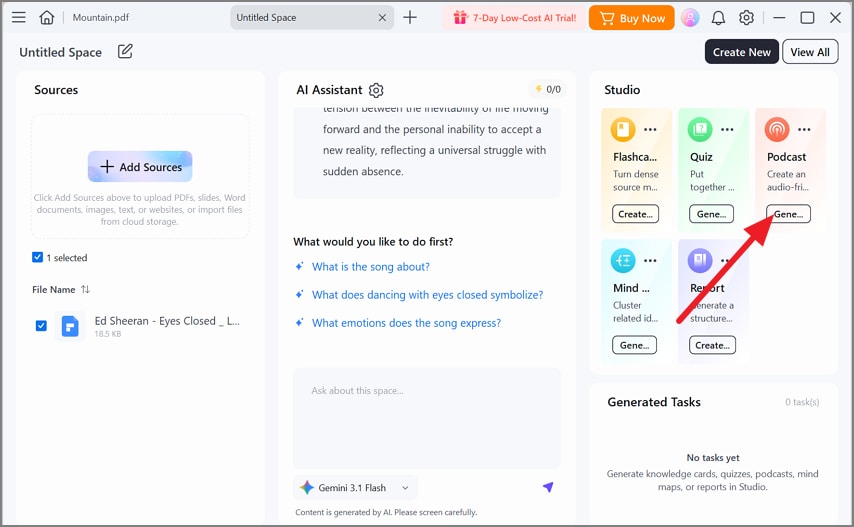The height and width of the screenshot is (527, 854).
Task: Send the message with arrow icon
Action: coord(548,487)
